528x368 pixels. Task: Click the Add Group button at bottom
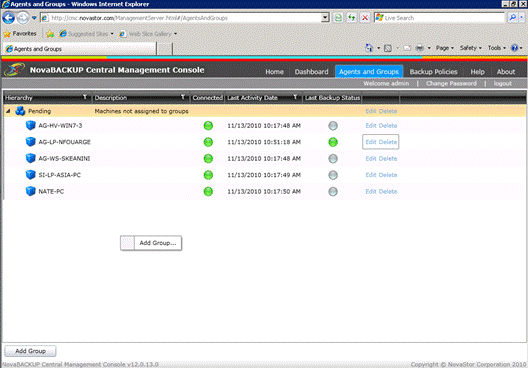[x=30, y=351]
